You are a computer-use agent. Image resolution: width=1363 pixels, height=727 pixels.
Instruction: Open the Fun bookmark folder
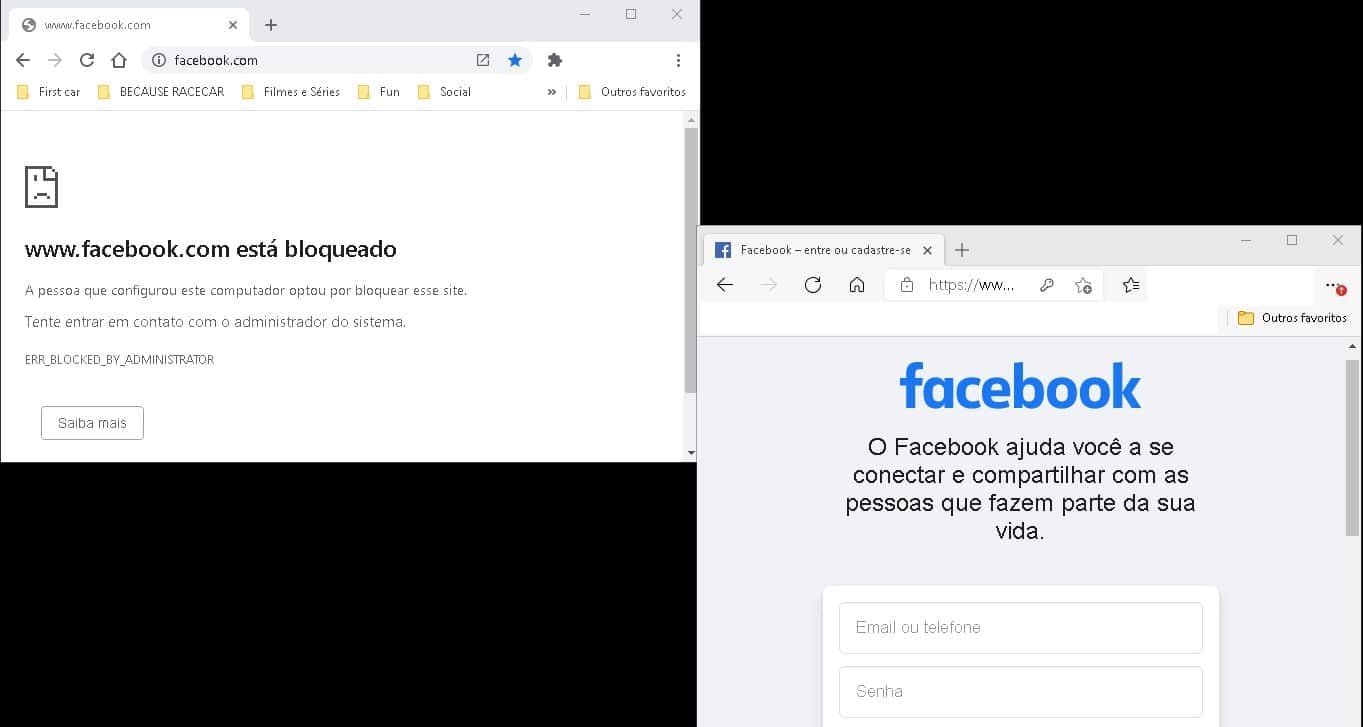pyautogui.click(x=379, y=92)
